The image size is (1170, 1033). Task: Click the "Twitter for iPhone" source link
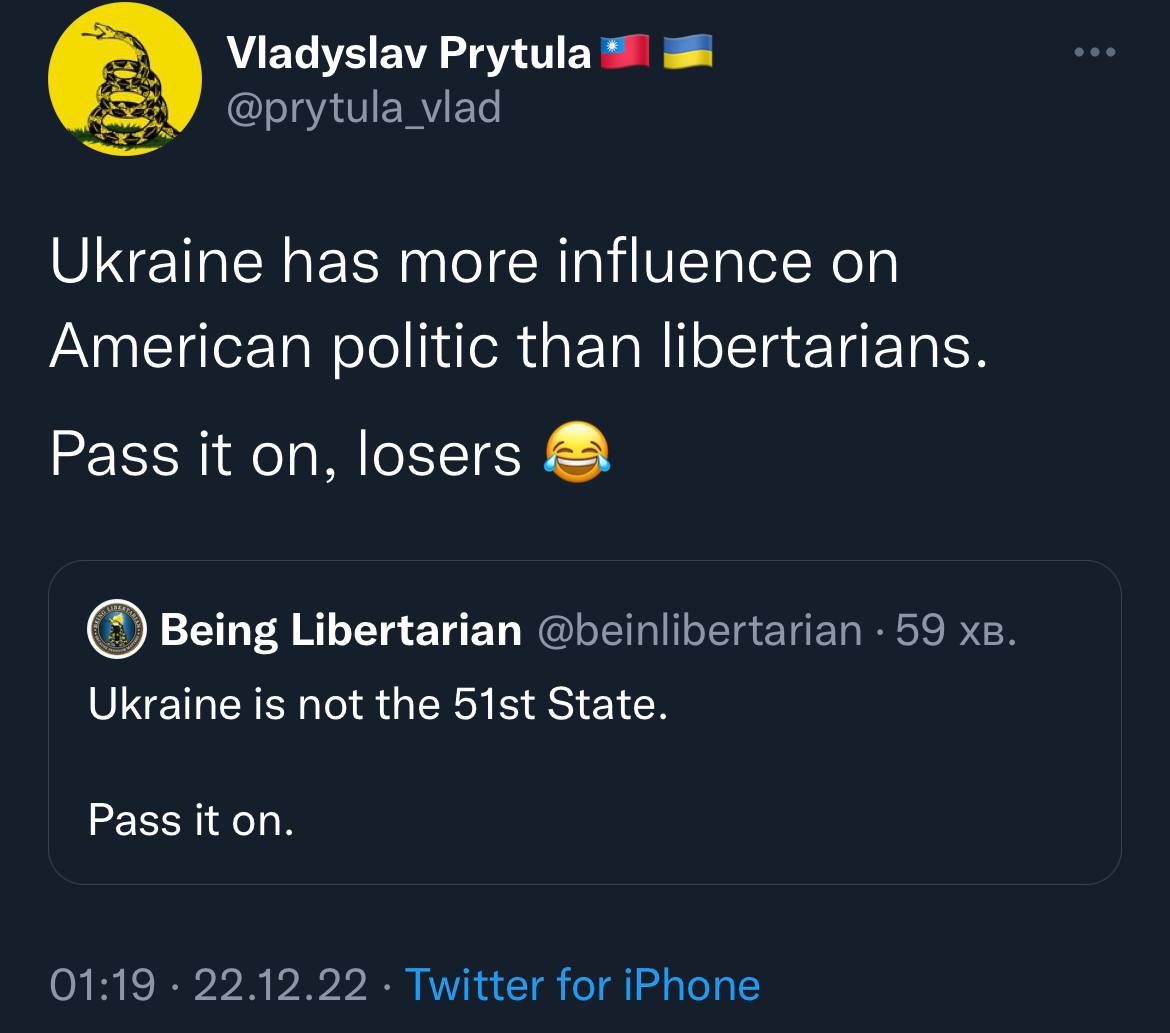[582, 985]
